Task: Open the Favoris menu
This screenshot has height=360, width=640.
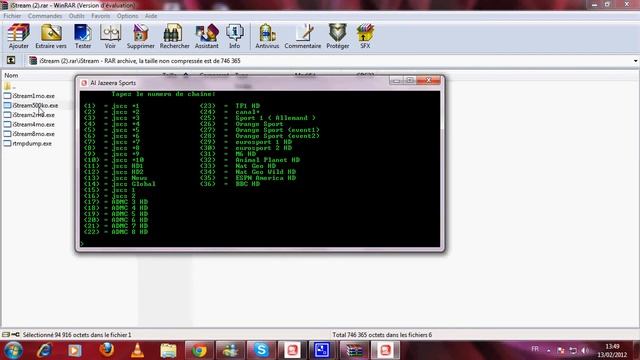Action: pyautogui.click(x=101, y=16)
